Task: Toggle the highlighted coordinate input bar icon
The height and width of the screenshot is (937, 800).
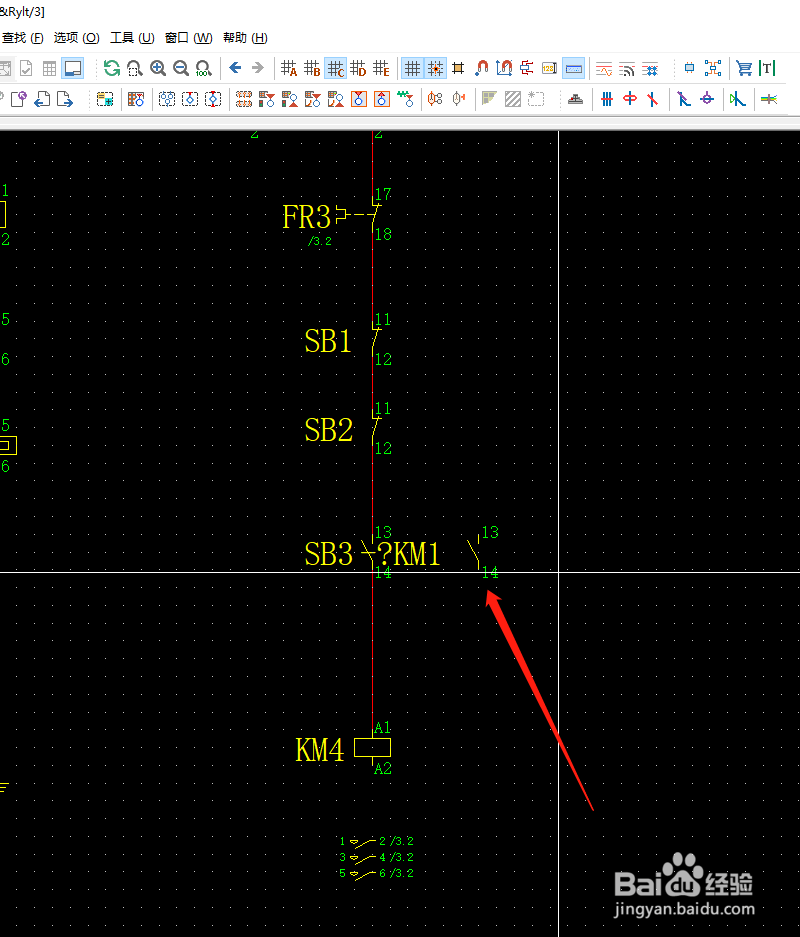Action: [574, 68]
